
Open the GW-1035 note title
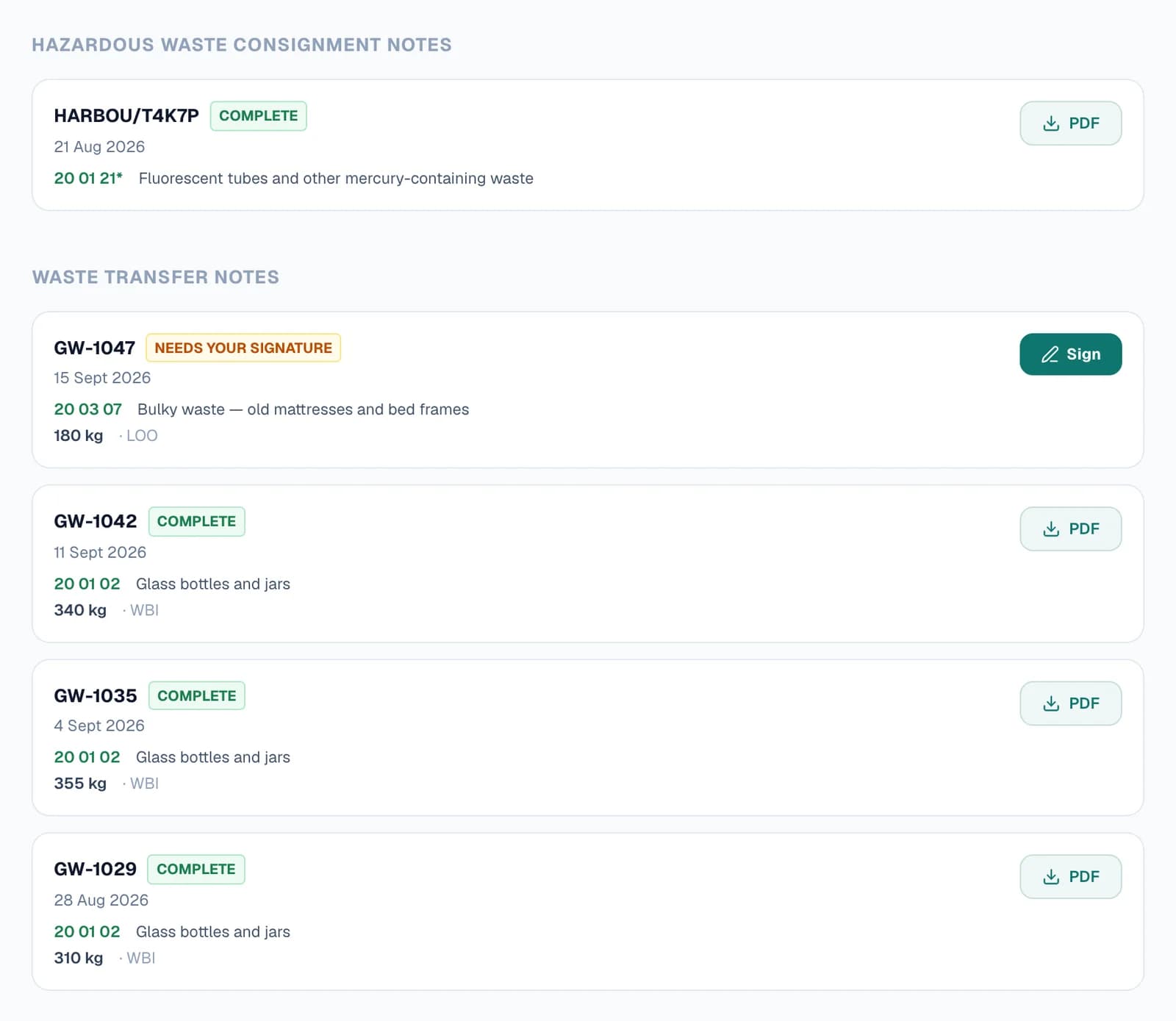(96, 695)
